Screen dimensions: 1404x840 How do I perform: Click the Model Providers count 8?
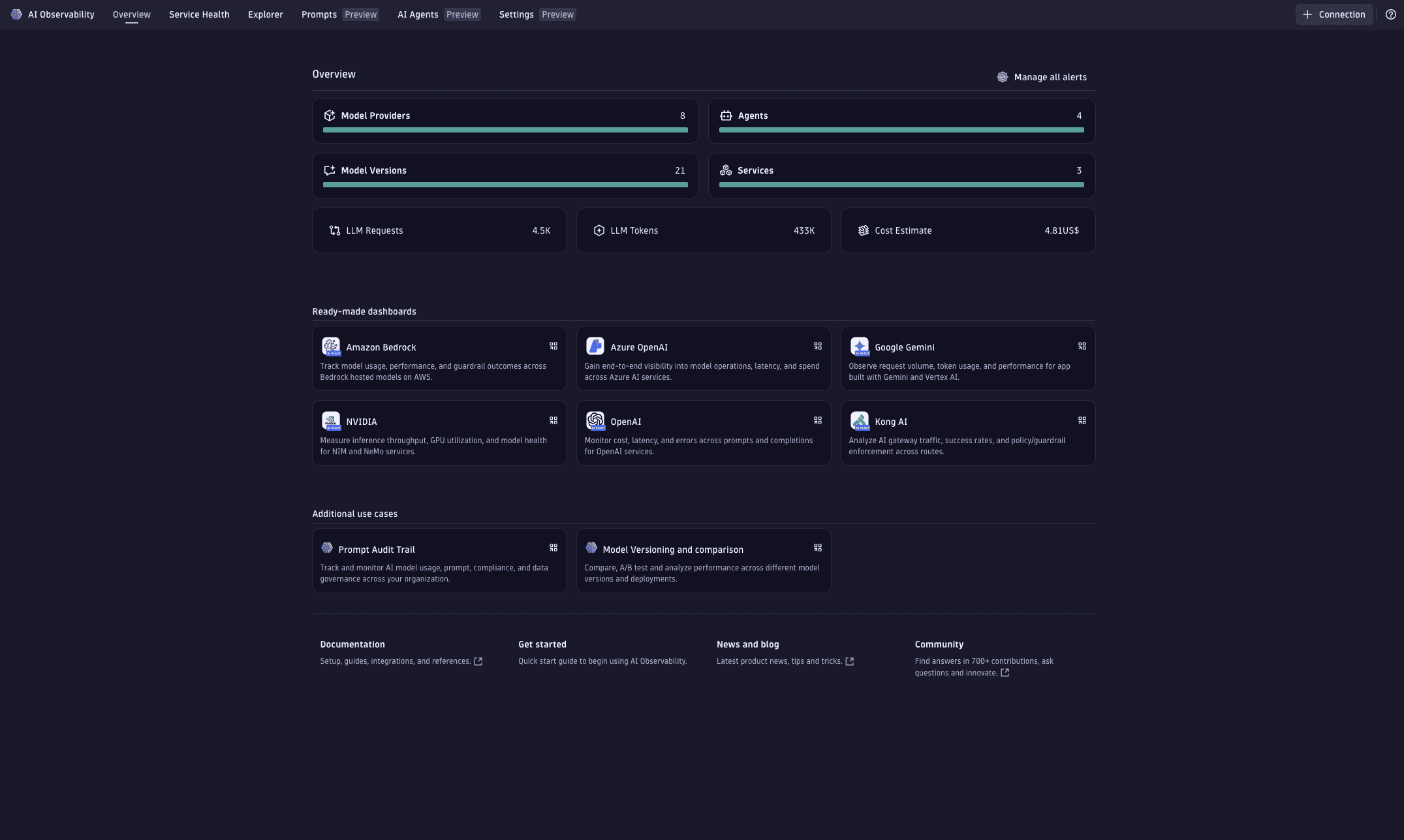pos(683,116)
